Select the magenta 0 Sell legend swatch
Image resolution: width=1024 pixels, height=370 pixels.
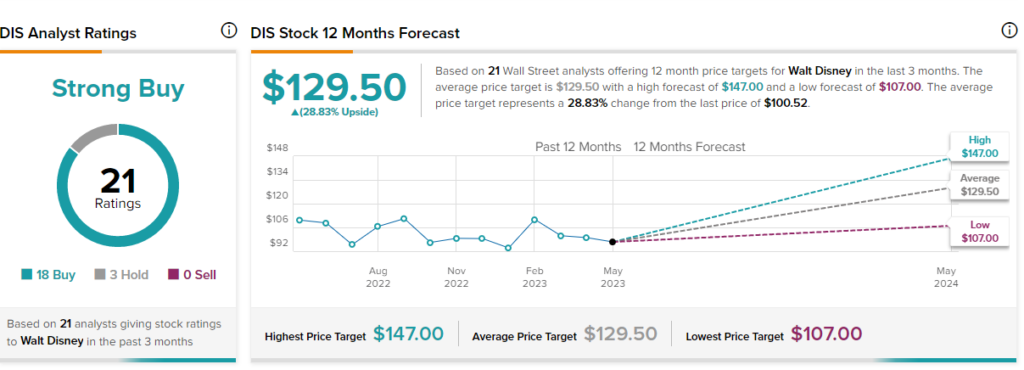173,275
